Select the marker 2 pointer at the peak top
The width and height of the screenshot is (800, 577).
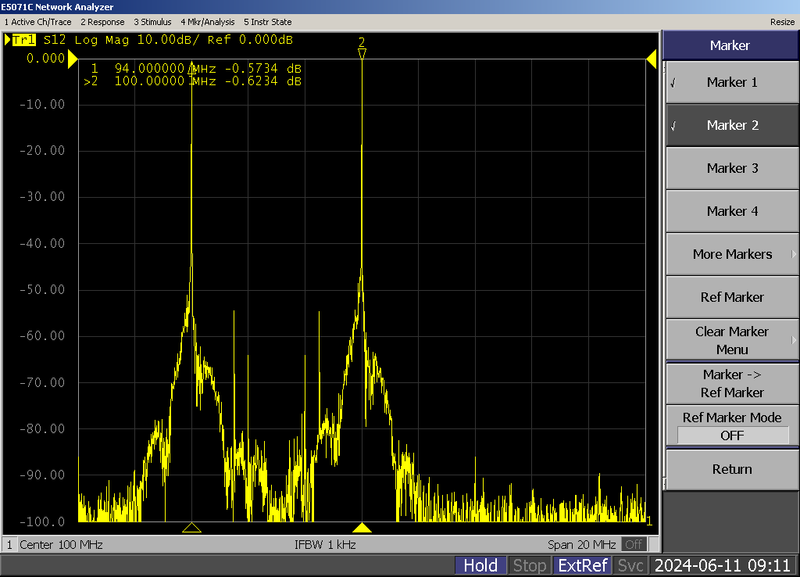point(362,52)
